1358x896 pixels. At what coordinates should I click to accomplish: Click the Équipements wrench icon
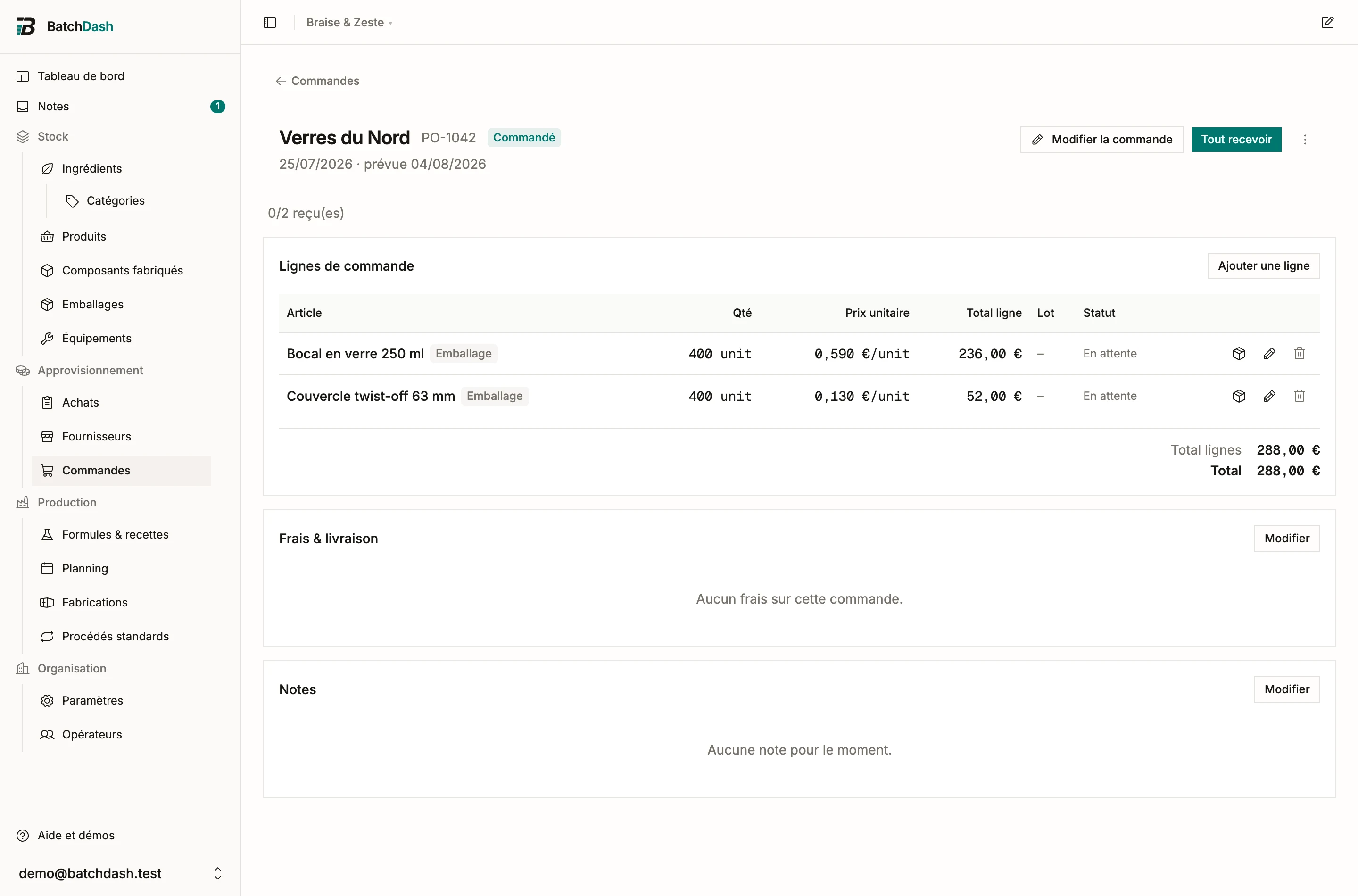point(48,338)
